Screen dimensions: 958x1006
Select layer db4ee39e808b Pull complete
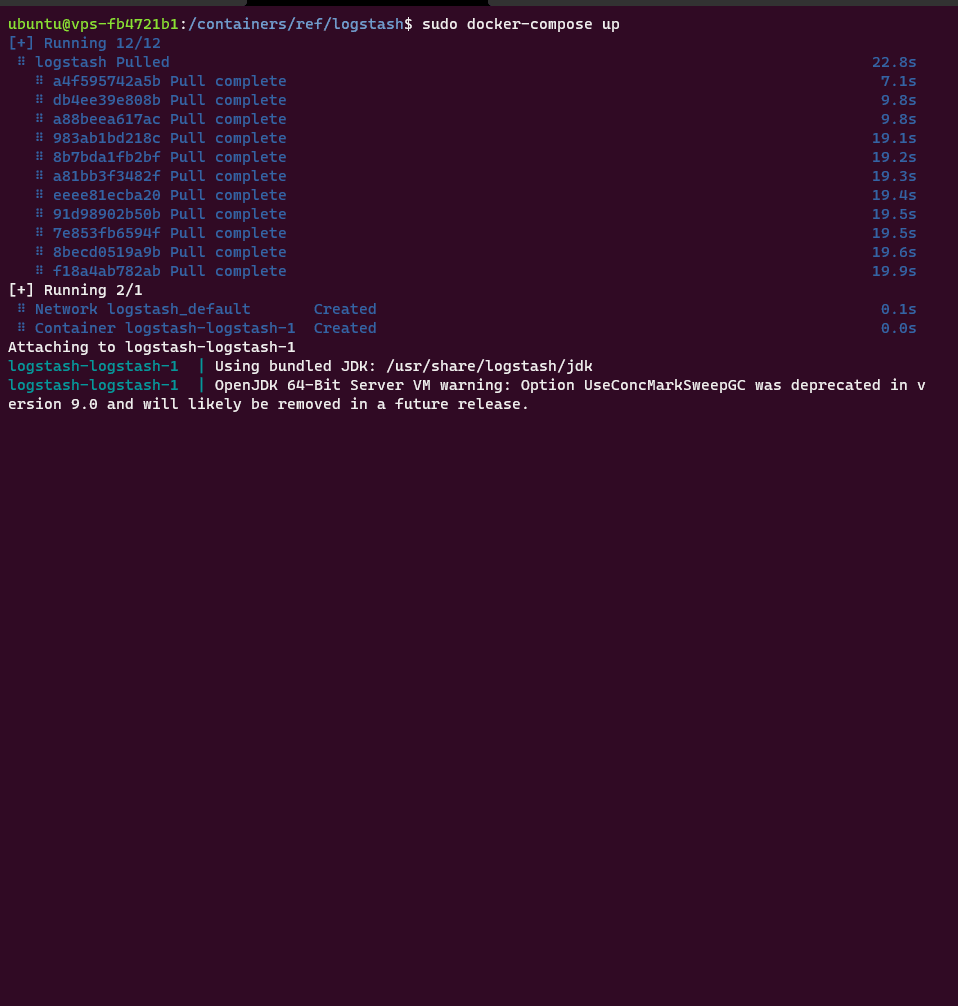169,100
